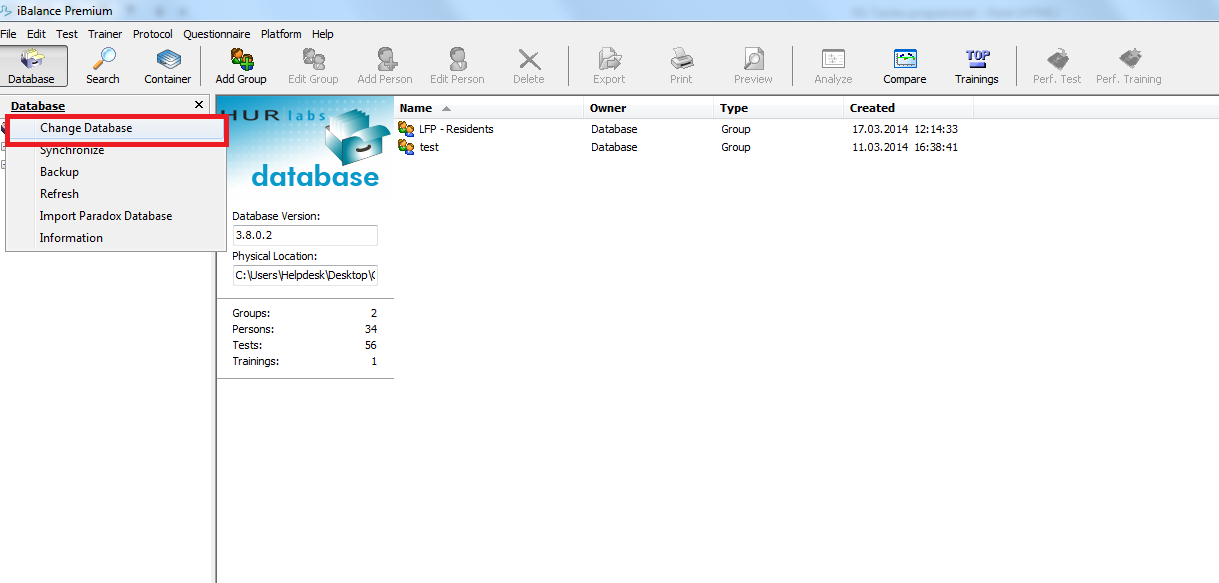
Task: Click the Tests count row
Action: point(305,345)
